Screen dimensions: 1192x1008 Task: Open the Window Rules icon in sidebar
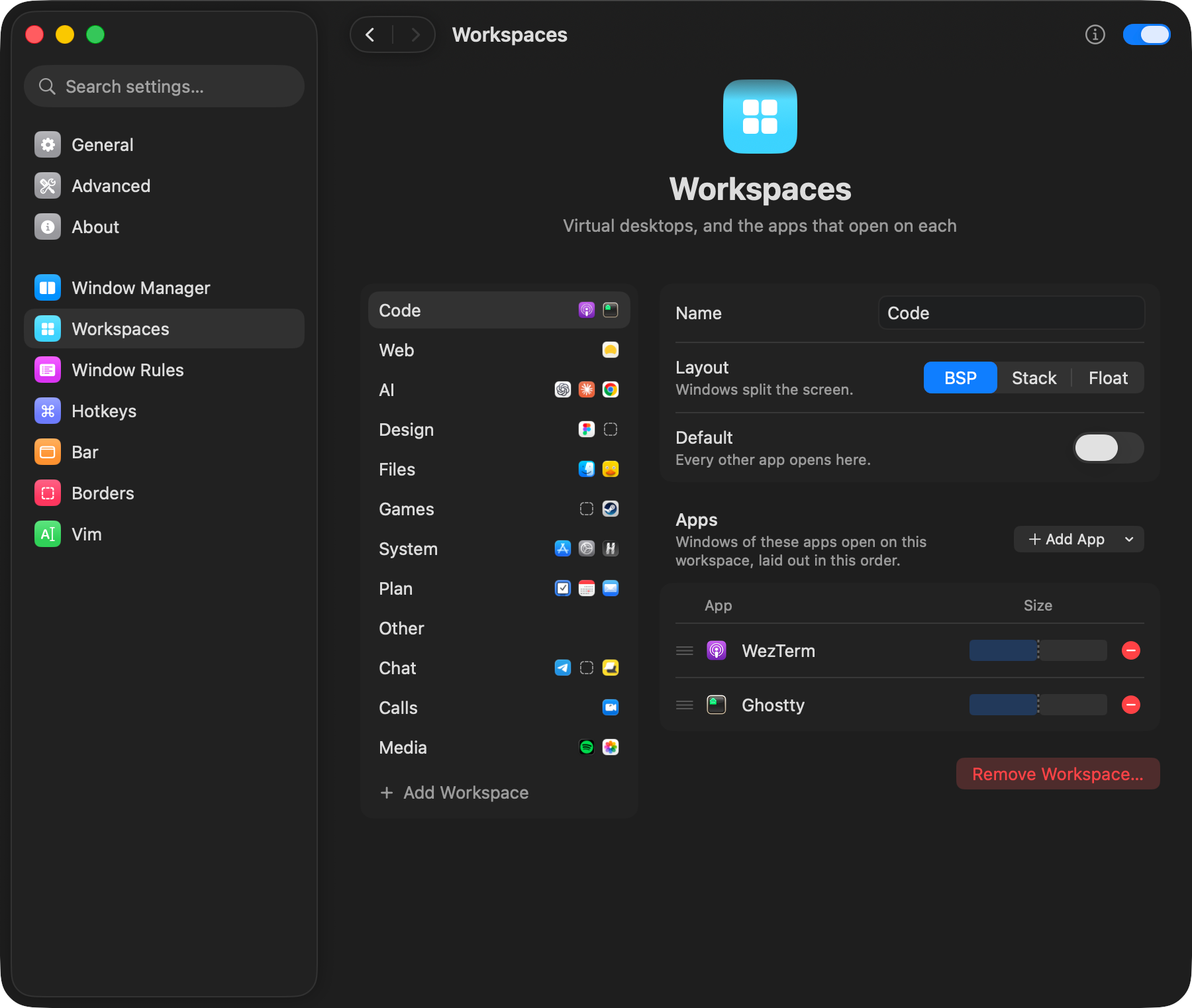(48, 370)
